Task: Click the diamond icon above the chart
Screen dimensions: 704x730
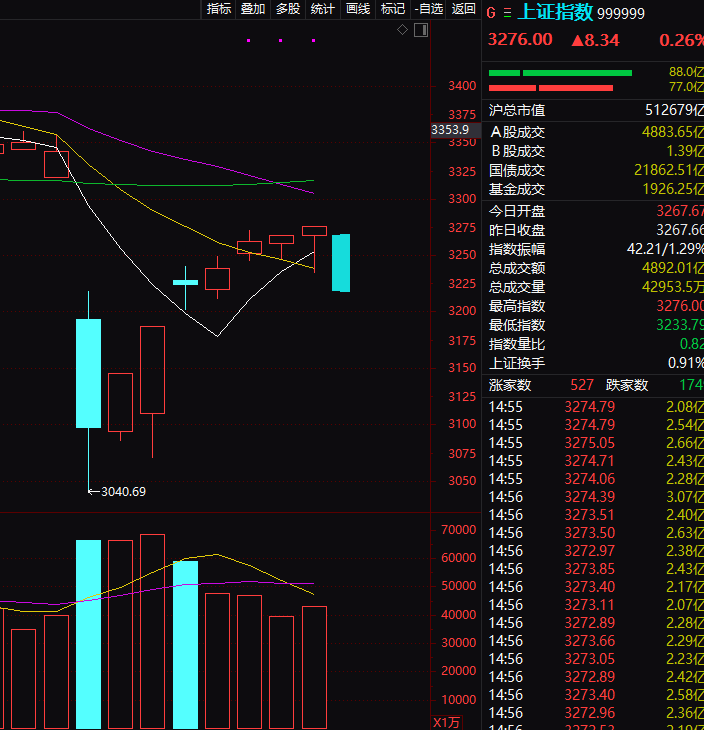Action: [x=402, y=30]
